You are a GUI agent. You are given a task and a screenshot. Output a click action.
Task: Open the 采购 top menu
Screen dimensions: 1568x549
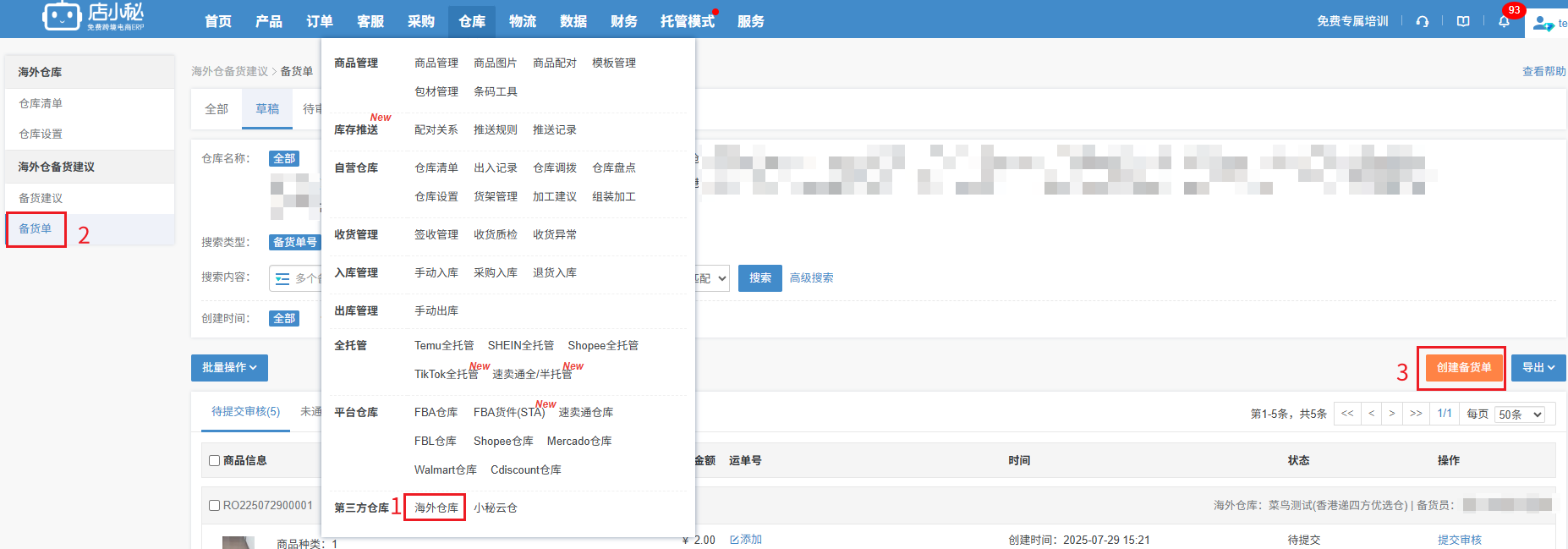tap(421, 21)
